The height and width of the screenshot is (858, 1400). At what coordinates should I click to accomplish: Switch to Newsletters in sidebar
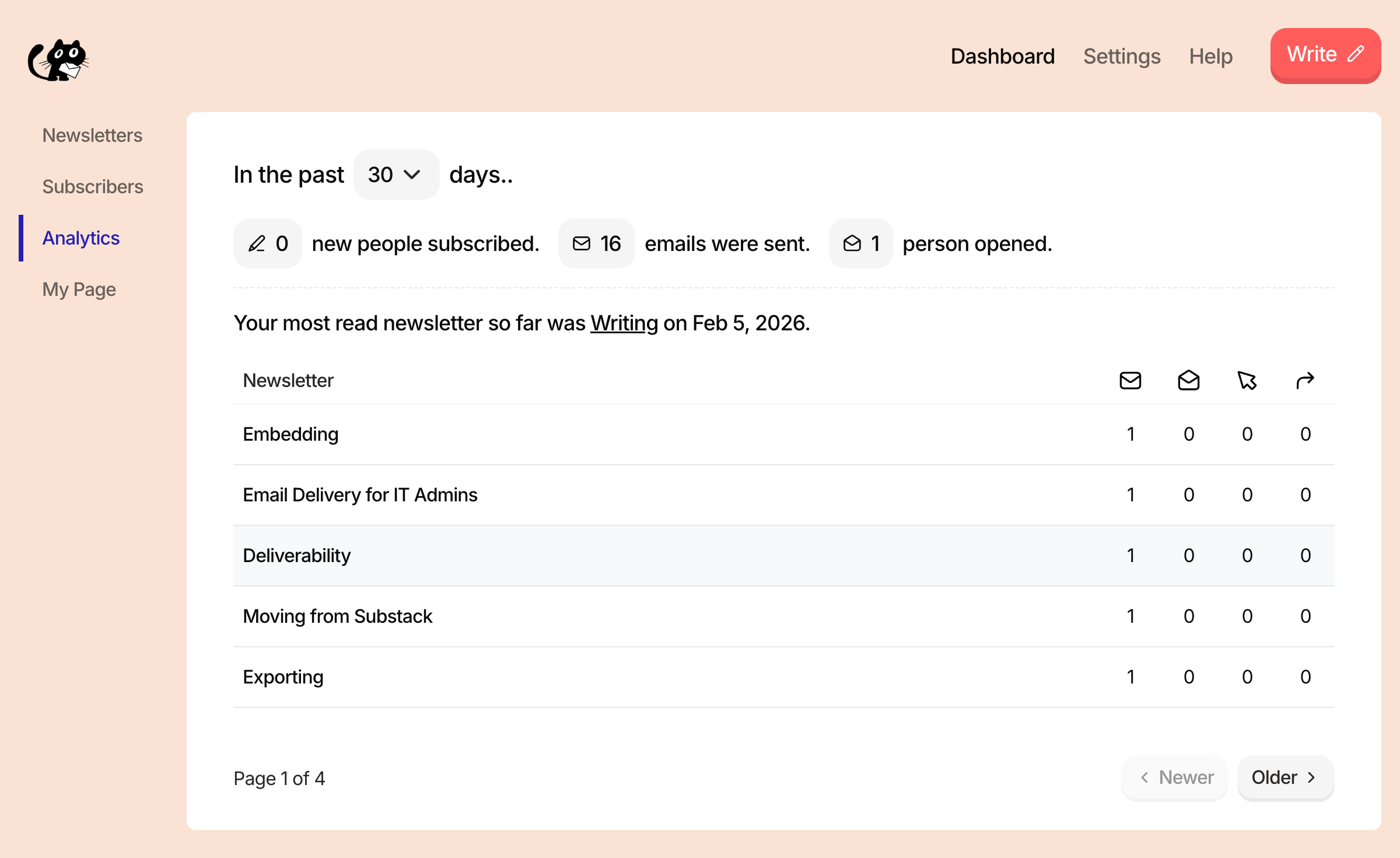[x=92, y=135]
